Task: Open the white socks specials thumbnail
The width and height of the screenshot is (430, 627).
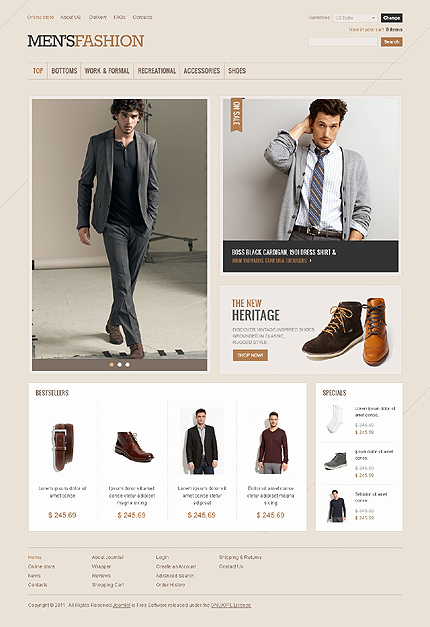Action: [335, 419]
